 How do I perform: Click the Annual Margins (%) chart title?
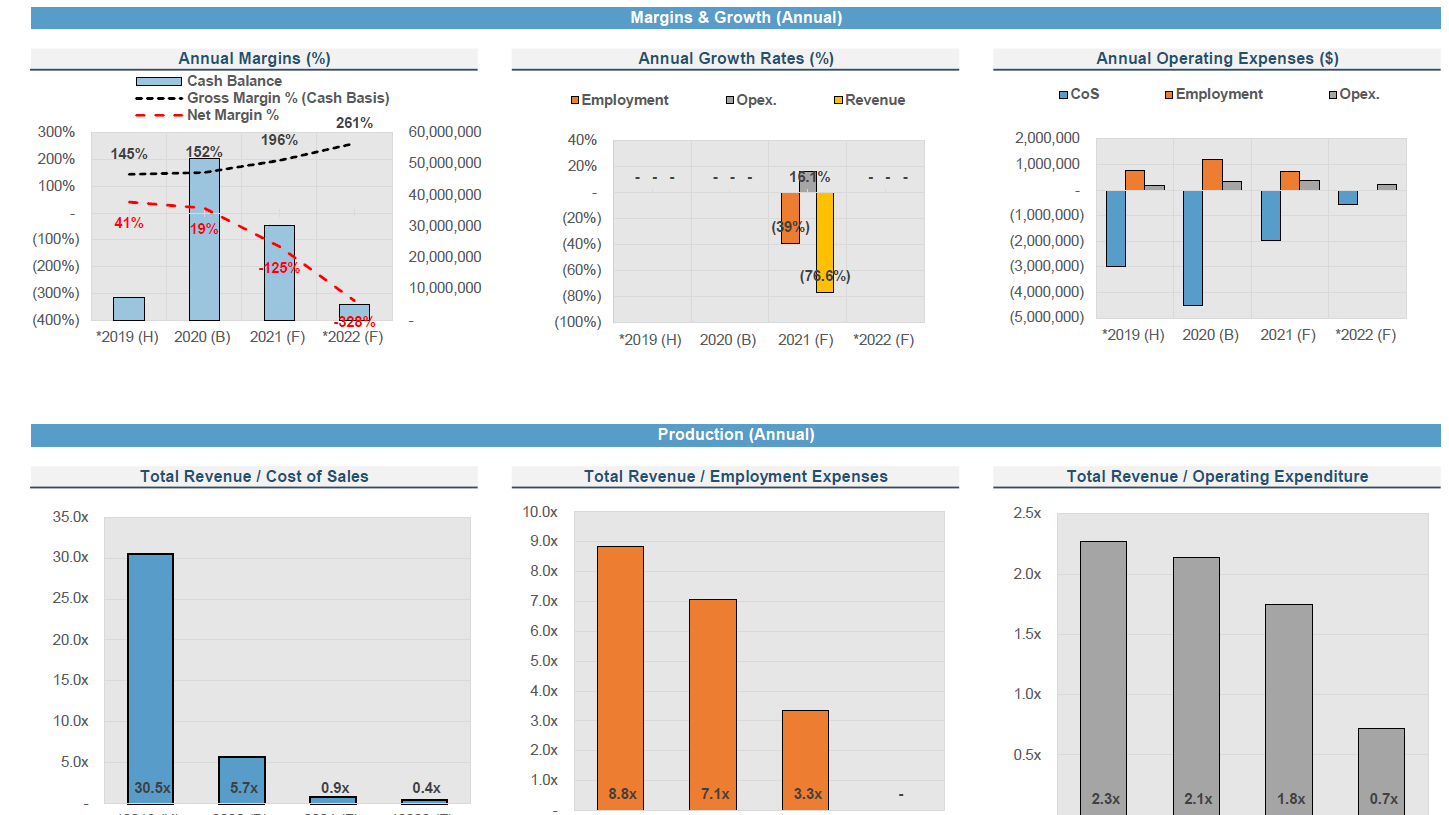[x=254, y=59]
